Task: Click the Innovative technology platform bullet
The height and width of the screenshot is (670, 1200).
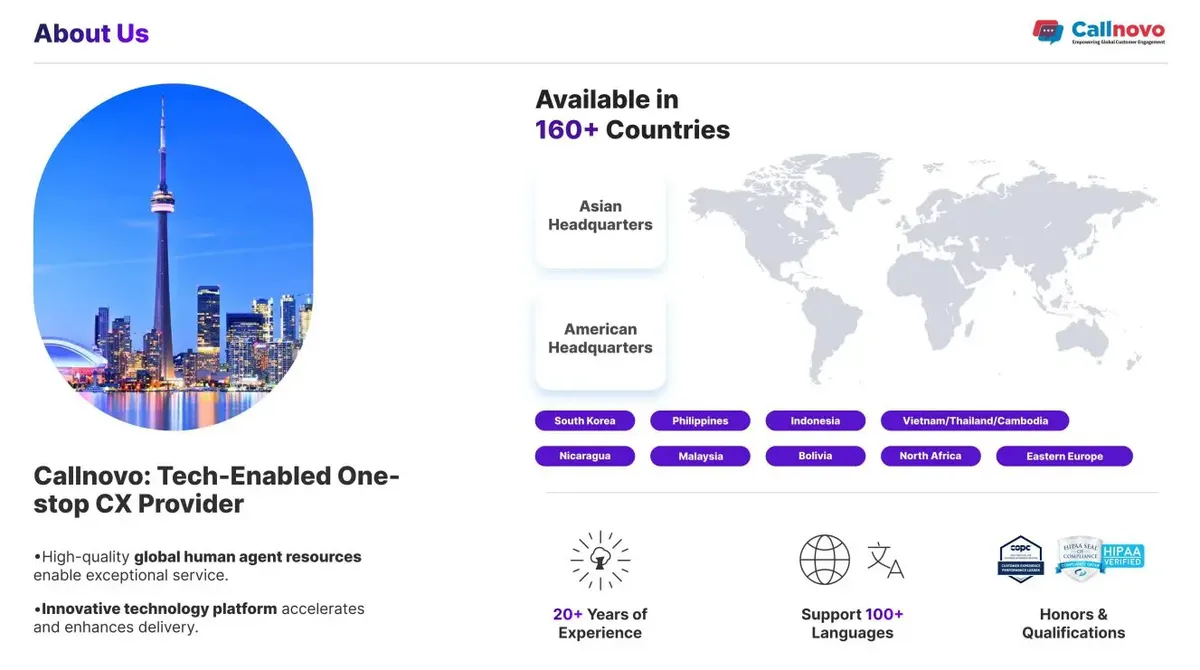Action: (x=199, y=618)
